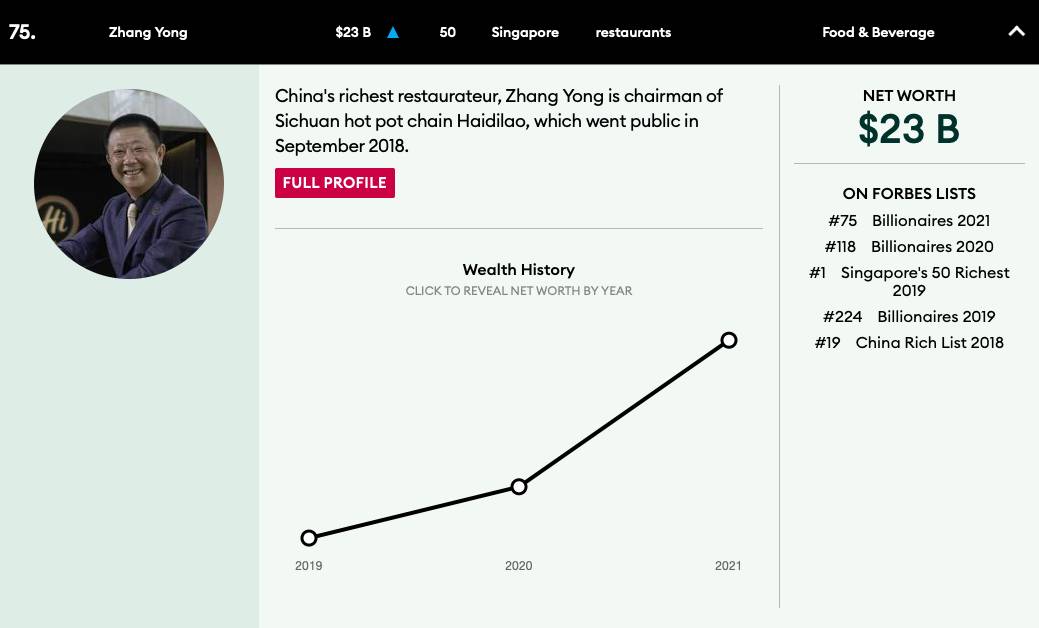Screen dimensions: 1039x628
Task: Open Billionaires 2019 list link
Action: [935, 316]
